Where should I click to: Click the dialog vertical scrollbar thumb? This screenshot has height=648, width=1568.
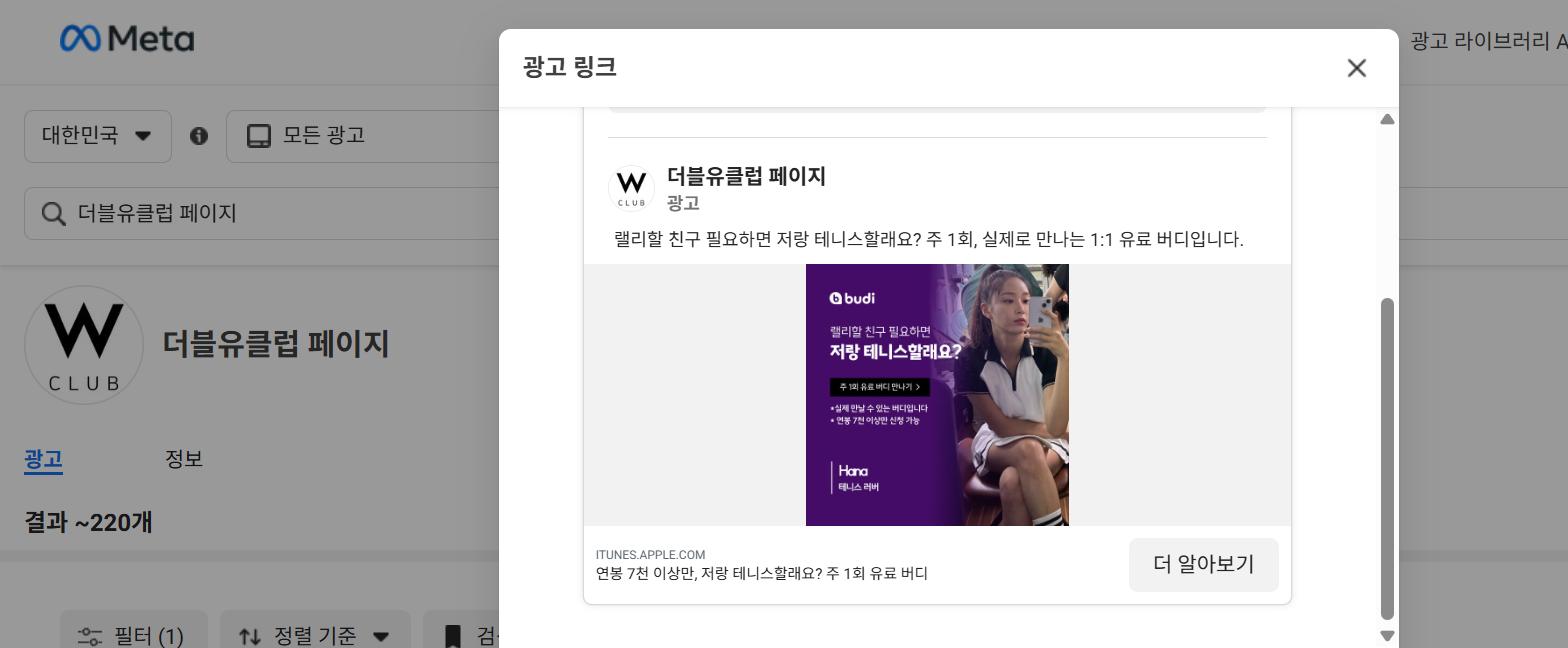[1387, 459]
